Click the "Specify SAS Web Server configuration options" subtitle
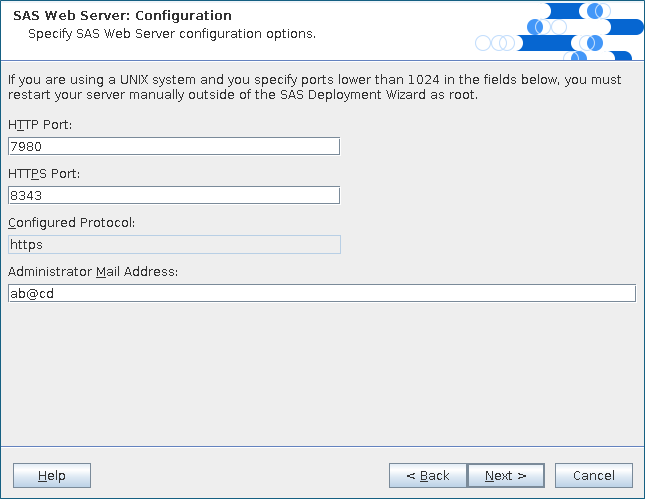This screenshot has width=645, height=499. pos(171,34)
